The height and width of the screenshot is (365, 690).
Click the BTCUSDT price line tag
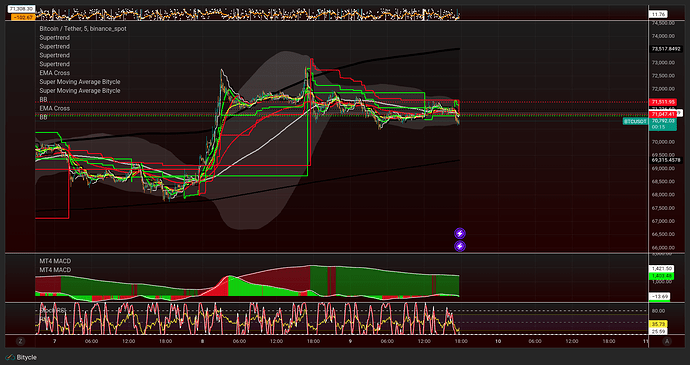point(635,121)
